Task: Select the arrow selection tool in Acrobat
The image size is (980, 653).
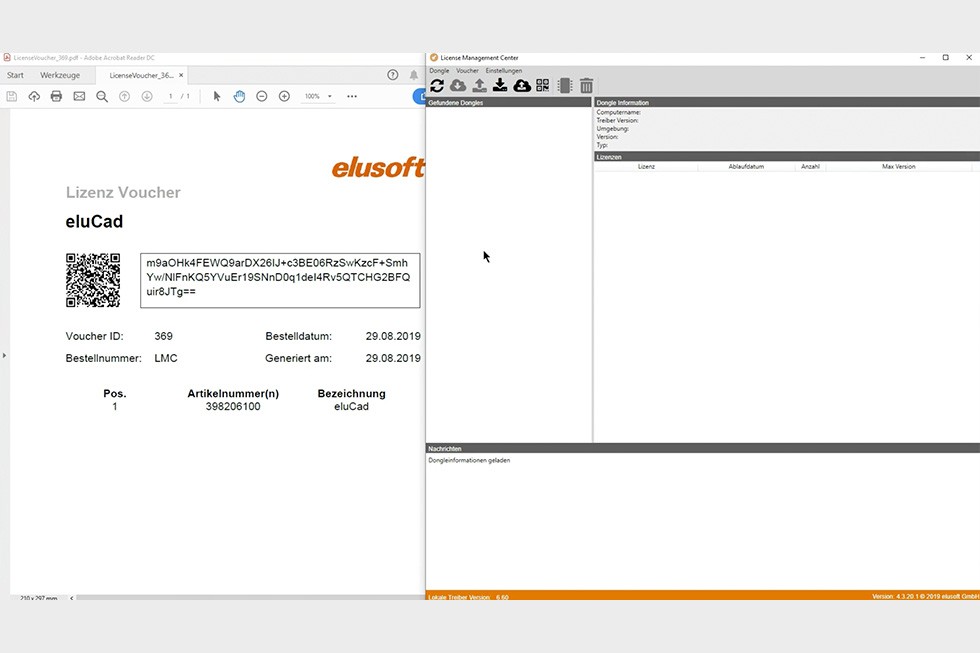Action: 216,96
